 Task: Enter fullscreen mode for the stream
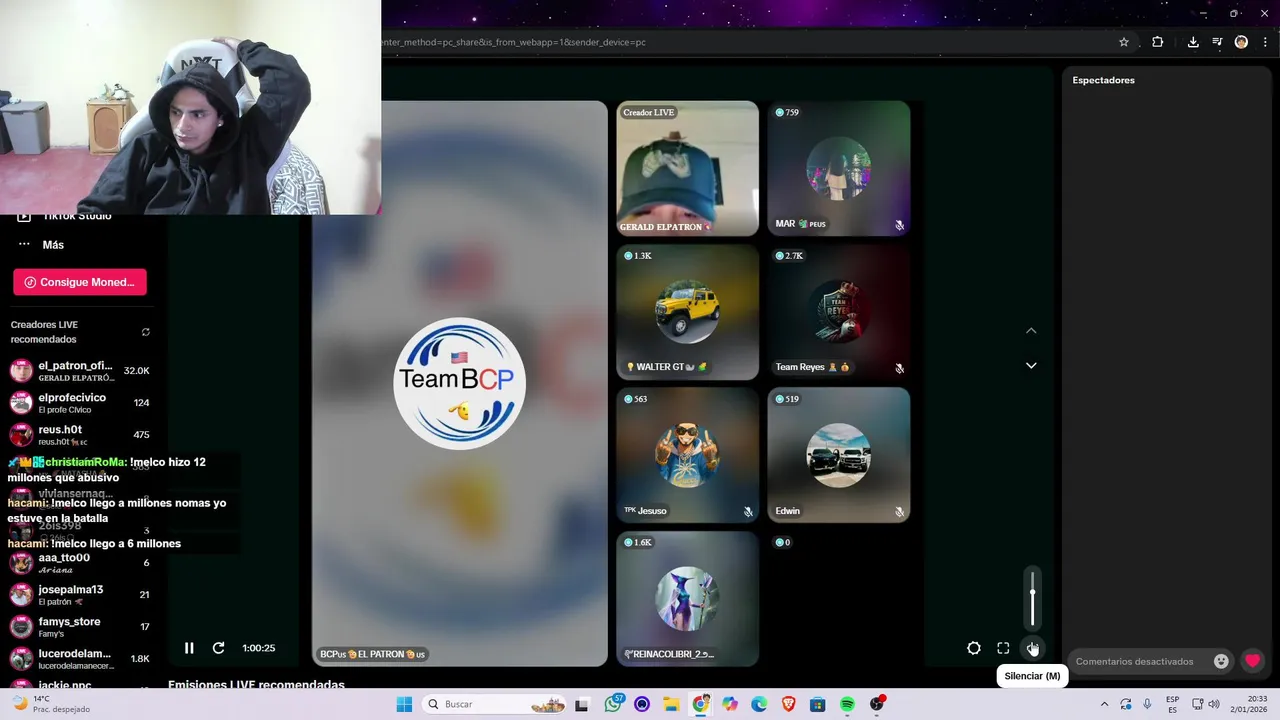click(1003, 648)
